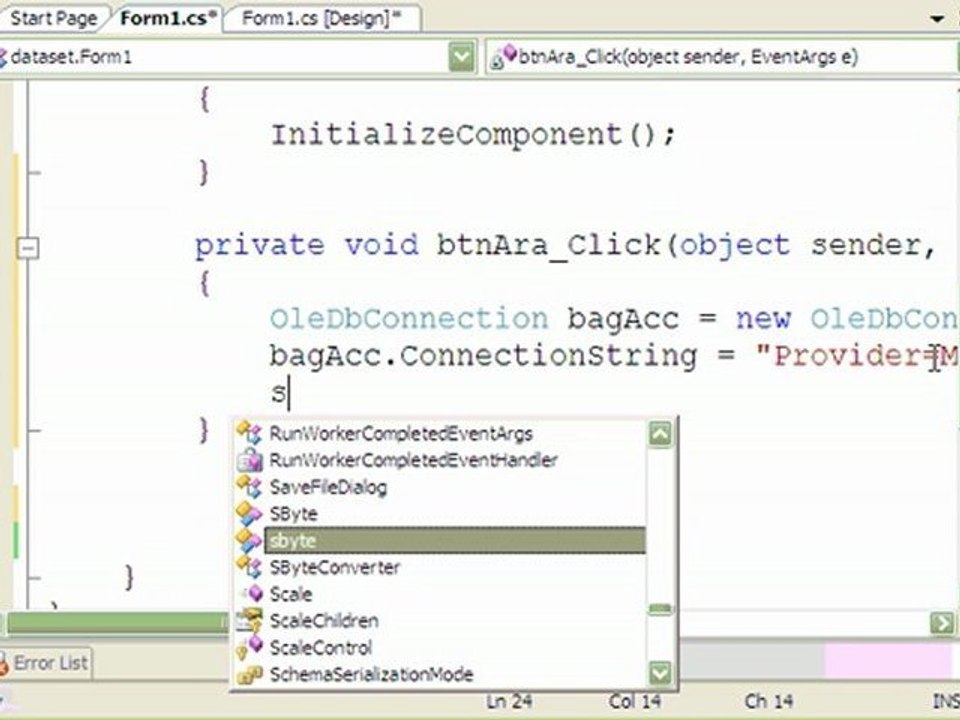
Task: Click the RunWorkerCompletedEventHandler delegate icon
Action: (249, 460)
